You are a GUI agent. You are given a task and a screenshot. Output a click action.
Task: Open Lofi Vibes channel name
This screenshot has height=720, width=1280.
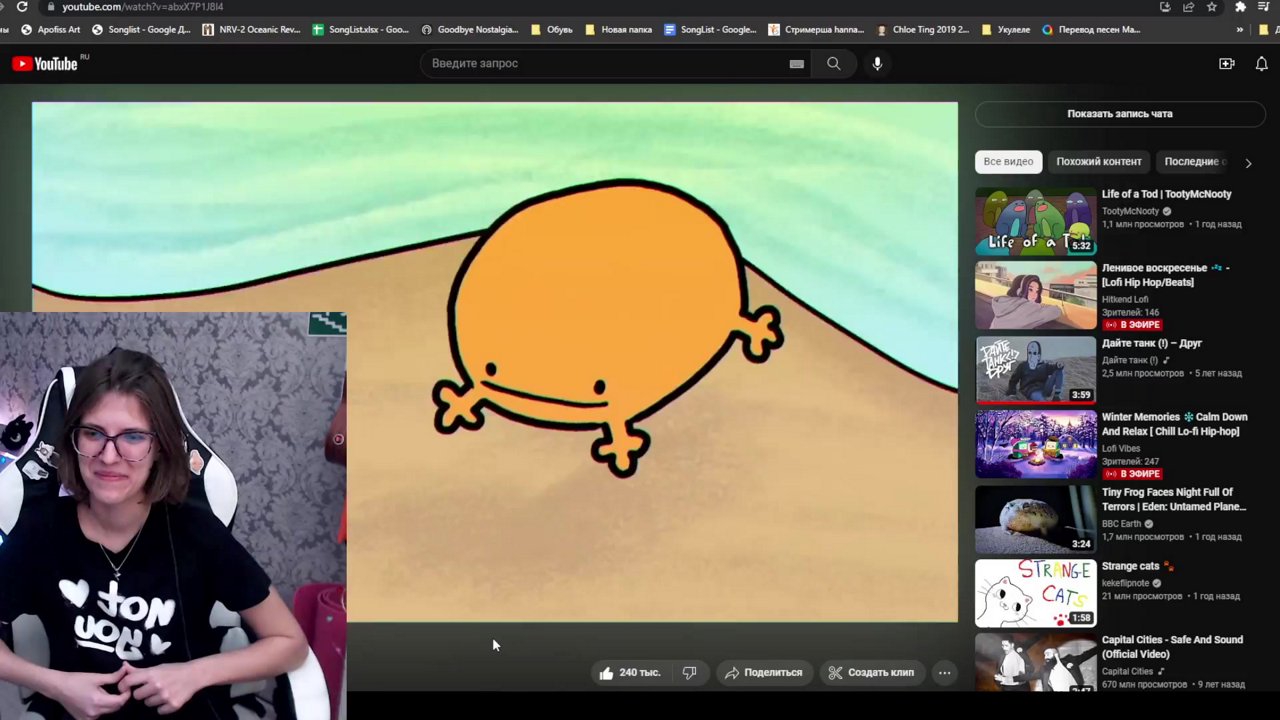coord(1121,448)
